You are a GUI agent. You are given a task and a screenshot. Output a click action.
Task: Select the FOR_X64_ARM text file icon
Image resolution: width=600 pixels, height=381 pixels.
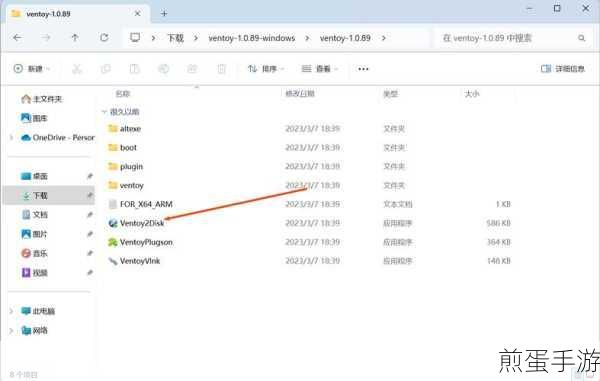[112, 204]
